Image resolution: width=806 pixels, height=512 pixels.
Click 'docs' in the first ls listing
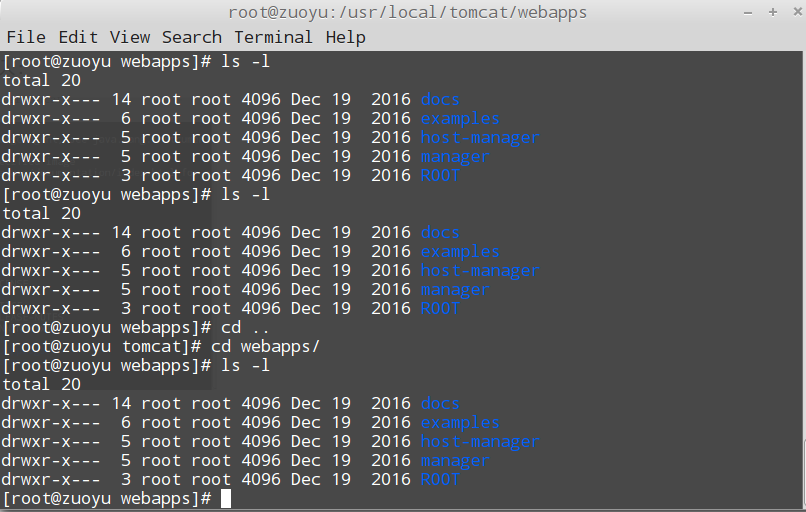440,99
